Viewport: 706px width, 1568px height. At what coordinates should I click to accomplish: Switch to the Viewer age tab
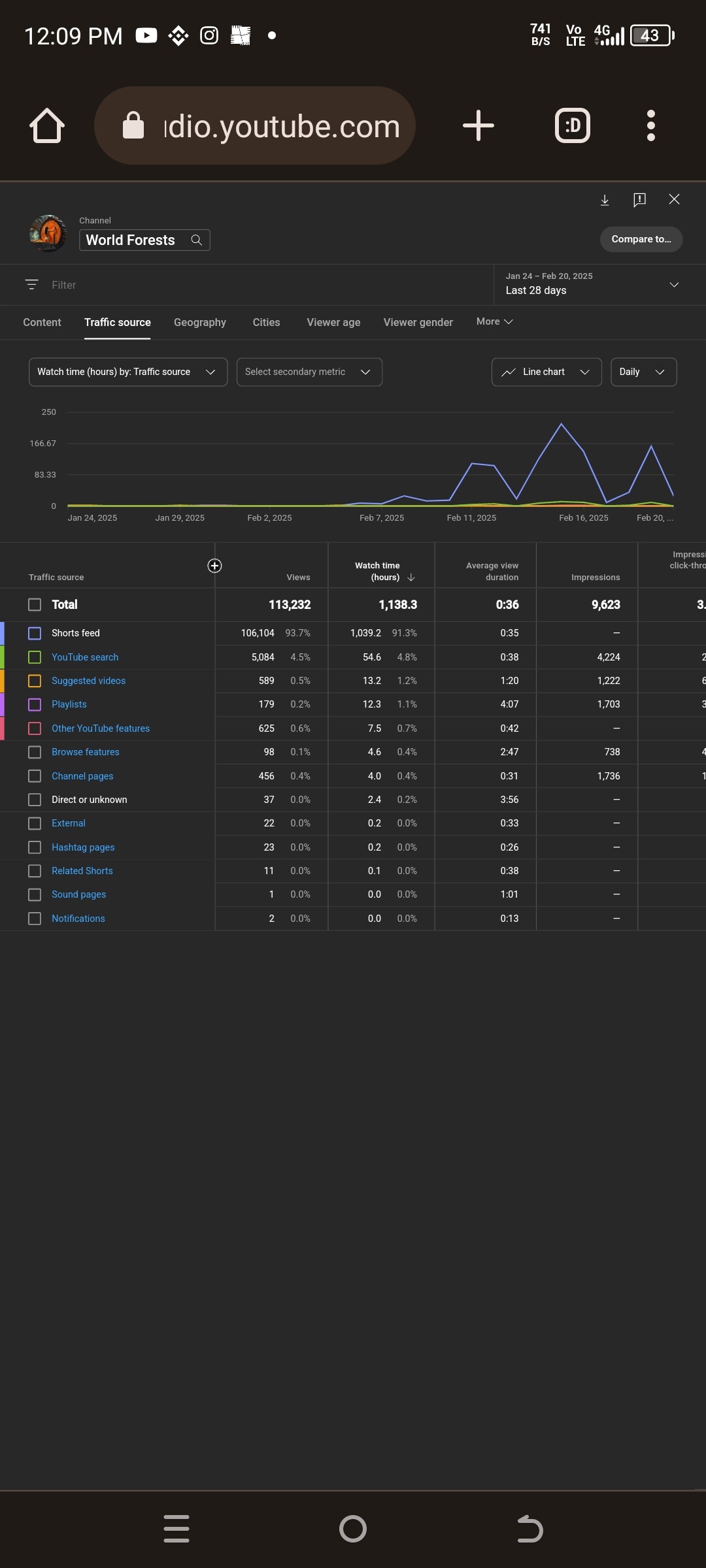pyautogui.click(x=333, y=322)
